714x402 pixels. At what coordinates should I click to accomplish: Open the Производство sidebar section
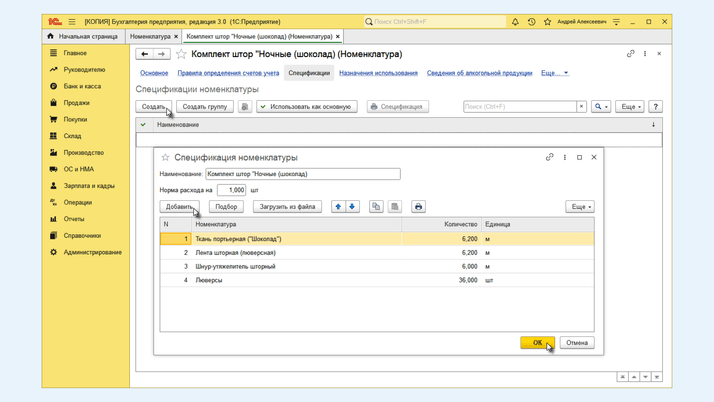tap(84, 152)
